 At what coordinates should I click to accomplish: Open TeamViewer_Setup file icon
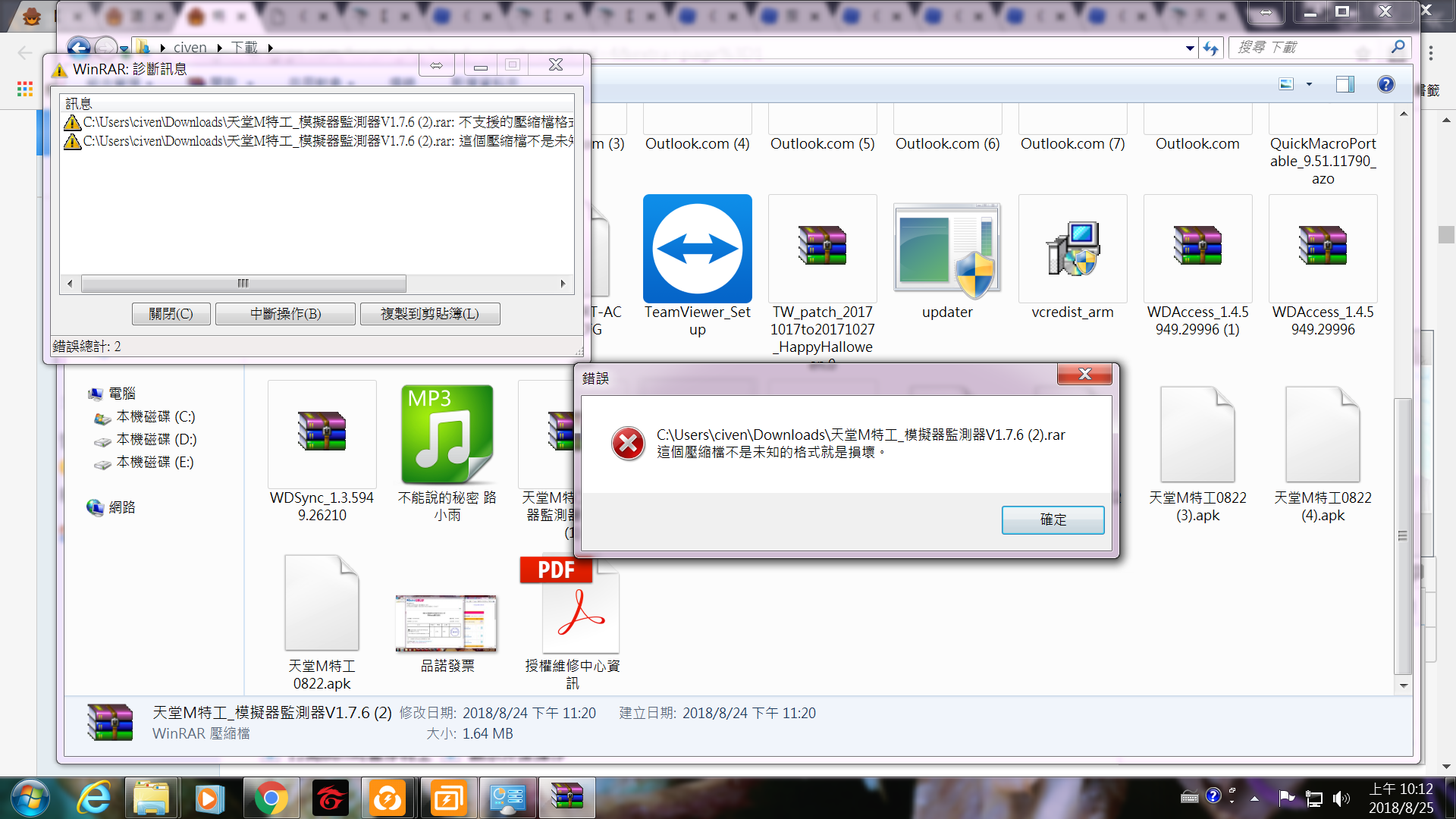(x=698, y=249)
